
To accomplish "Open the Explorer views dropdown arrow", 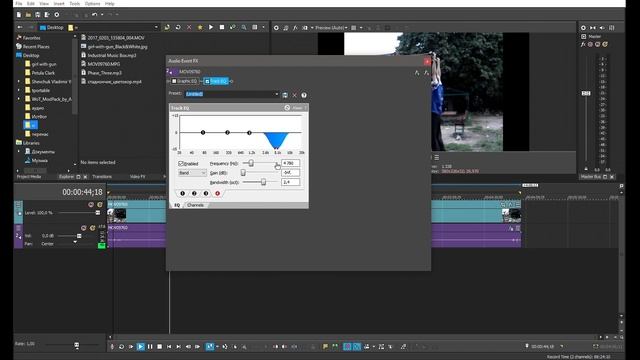I will pyautogui.click(x=263, y=27).
